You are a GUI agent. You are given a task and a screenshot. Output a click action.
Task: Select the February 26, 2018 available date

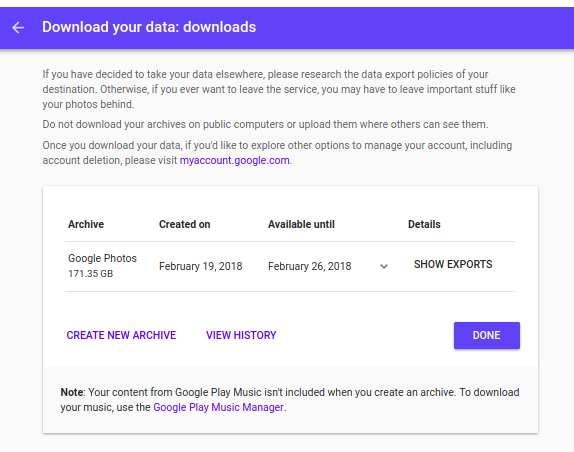pos(309,266)
